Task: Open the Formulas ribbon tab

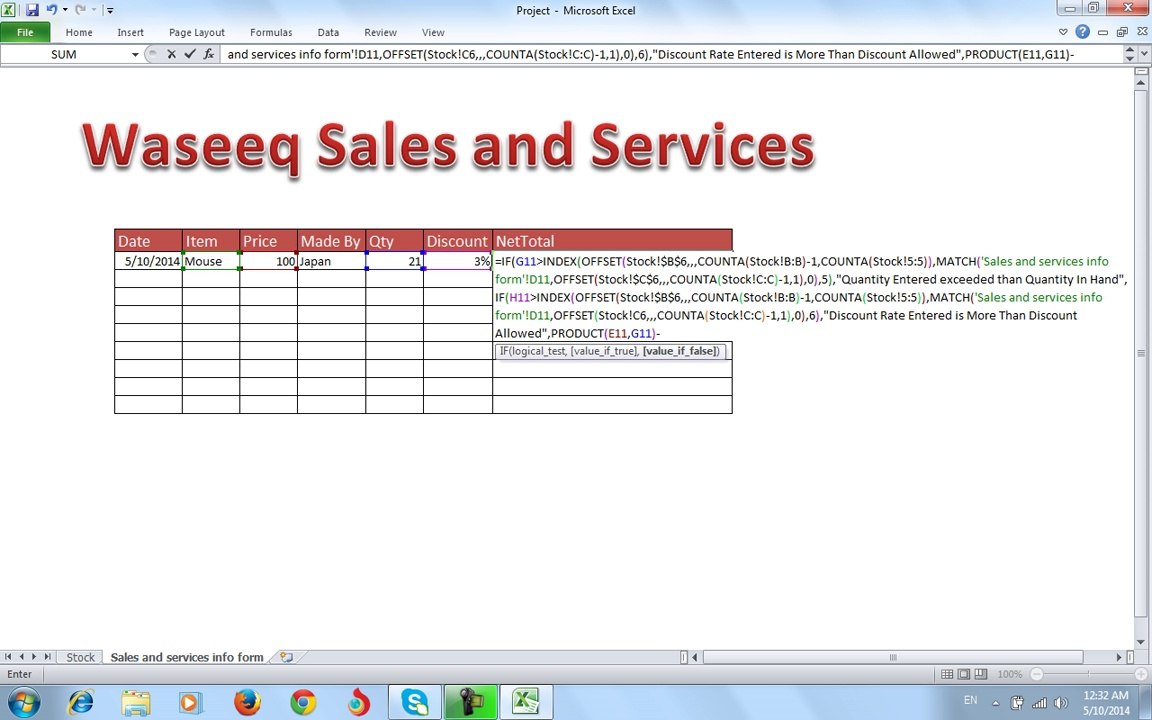Action: [x=270, y=32]
